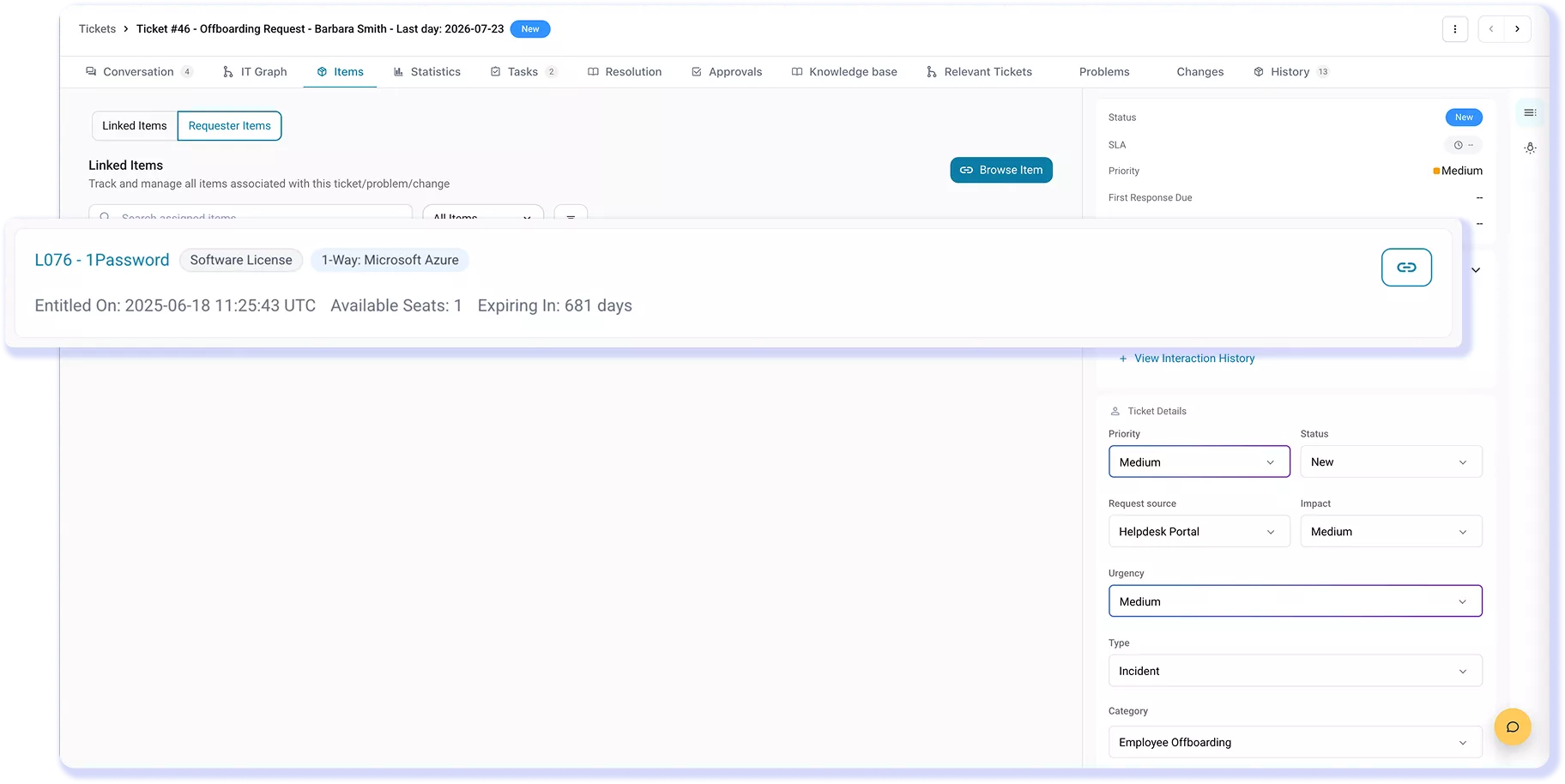Click the New status badge in the right panel

pyautogui.click(x=1464, y=118)
